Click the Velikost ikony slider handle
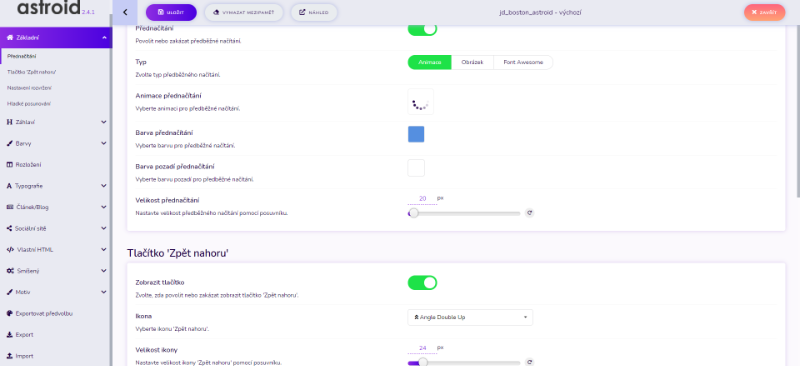The image size is (800, 366). 422,362
